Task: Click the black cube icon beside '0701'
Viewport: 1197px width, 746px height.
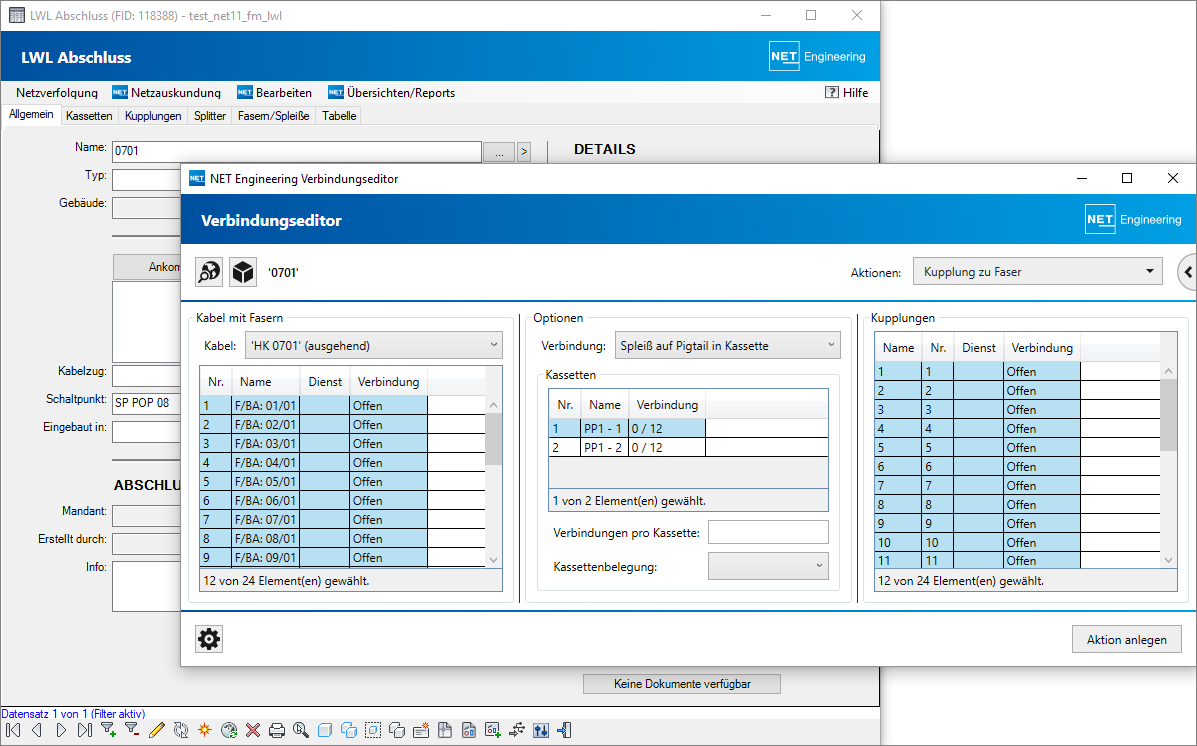Action: tap(243, 272)
